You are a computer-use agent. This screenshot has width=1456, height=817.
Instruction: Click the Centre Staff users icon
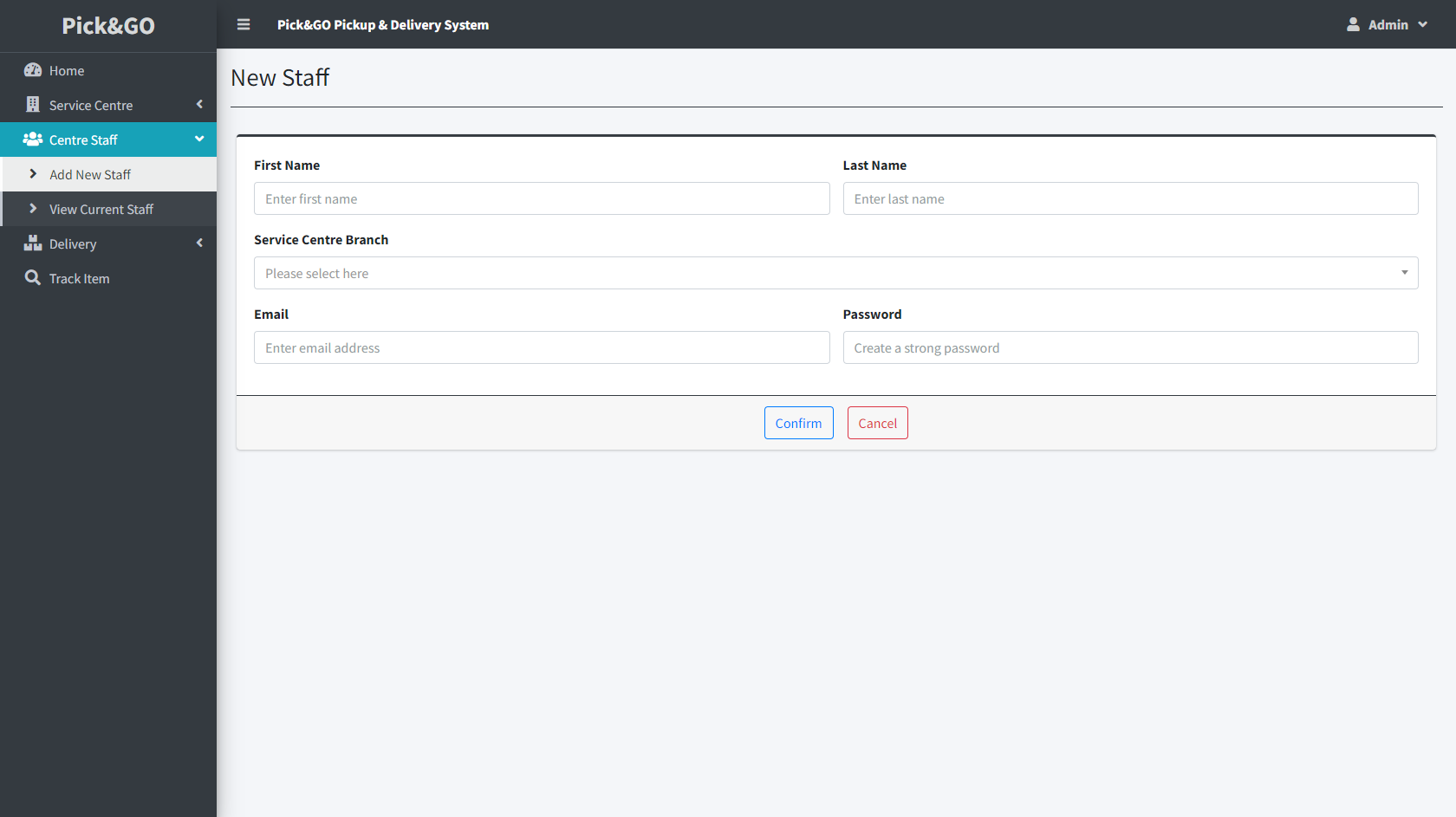(33, 139)
